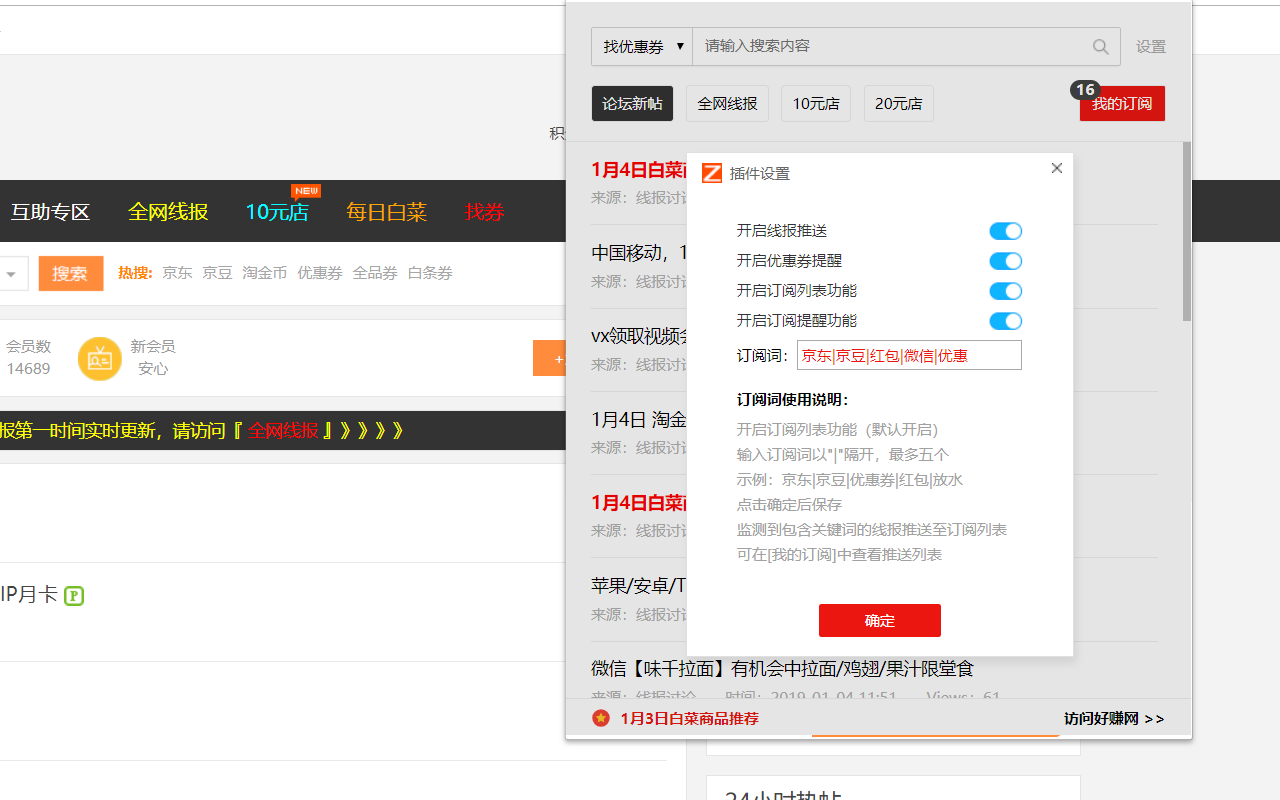
Task: Open 微信【味千拉面】 post
Action: click(782, 668)
